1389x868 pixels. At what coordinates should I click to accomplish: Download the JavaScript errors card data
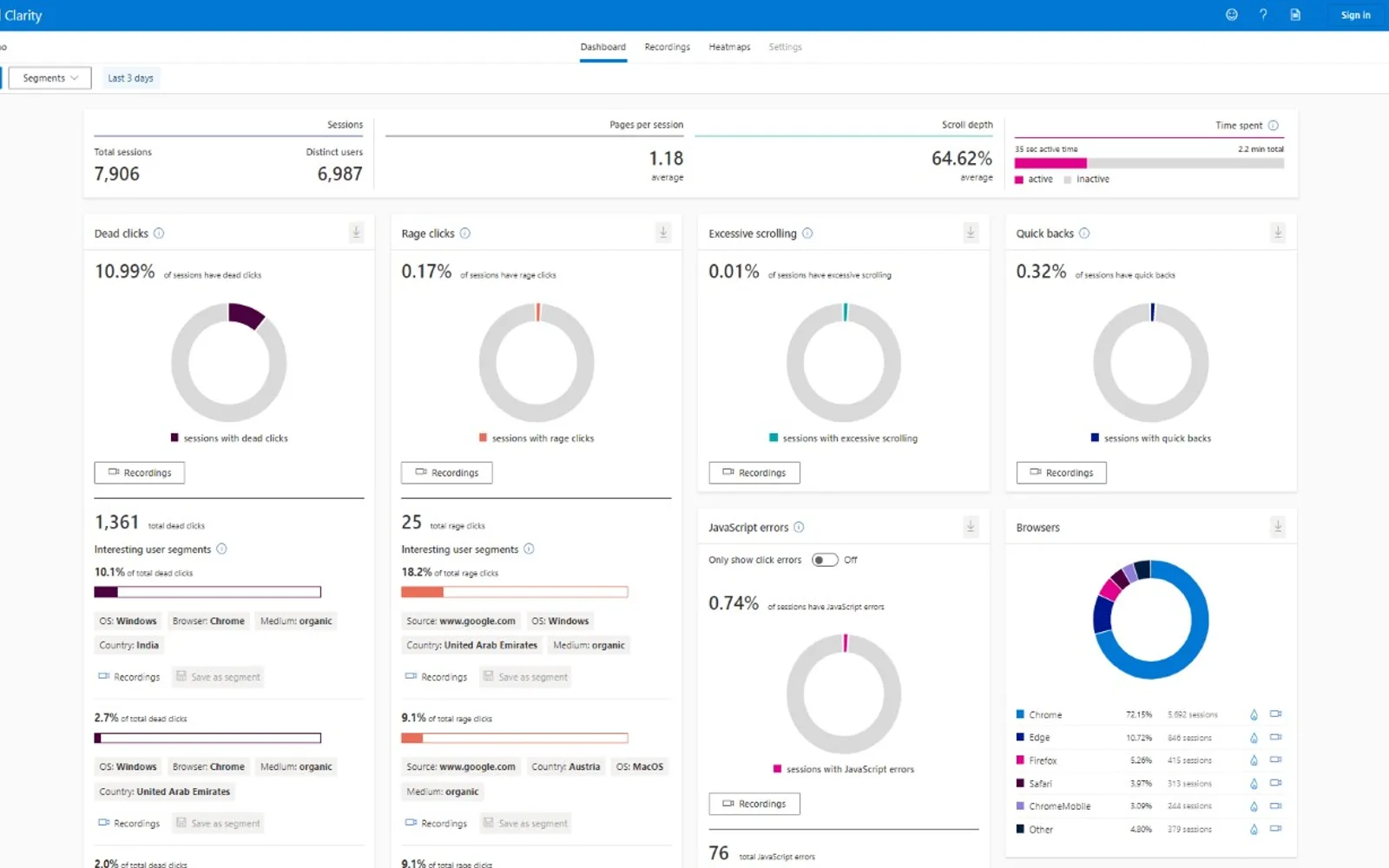coord(971,527)
